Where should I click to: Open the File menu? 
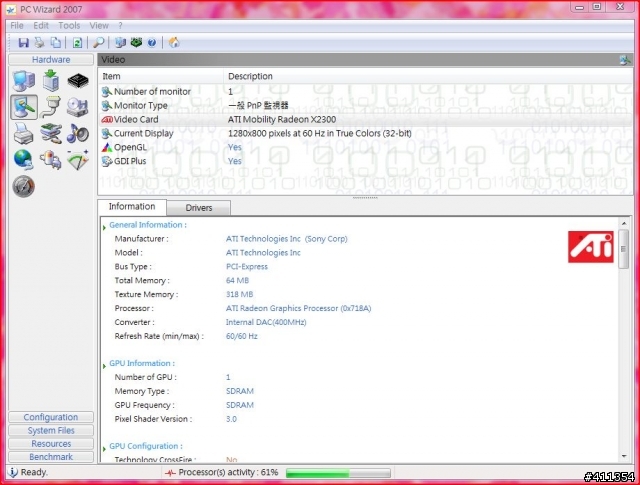point(17,26)
